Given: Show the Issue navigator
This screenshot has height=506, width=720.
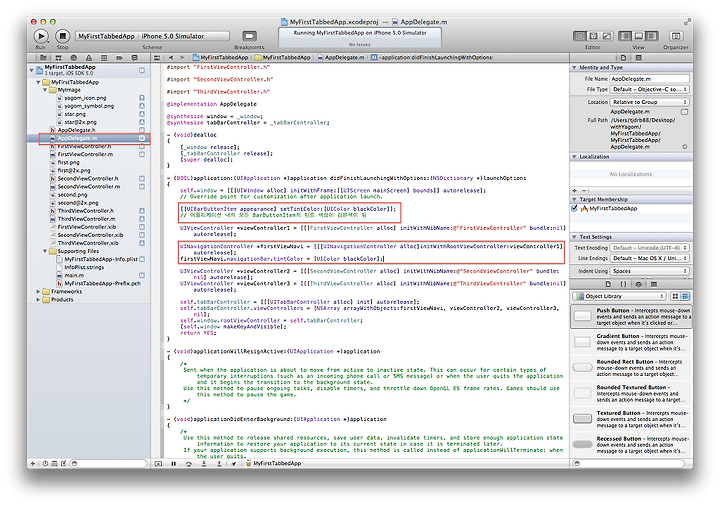Looking at the screenshot, I should (89, 58).
